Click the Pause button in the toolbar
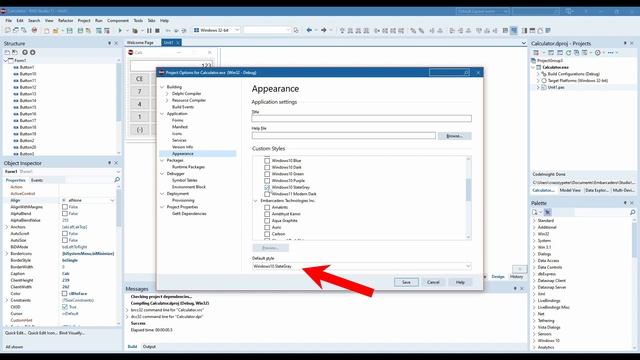This screenshot has width=640, height=360. tap(149, 30)
